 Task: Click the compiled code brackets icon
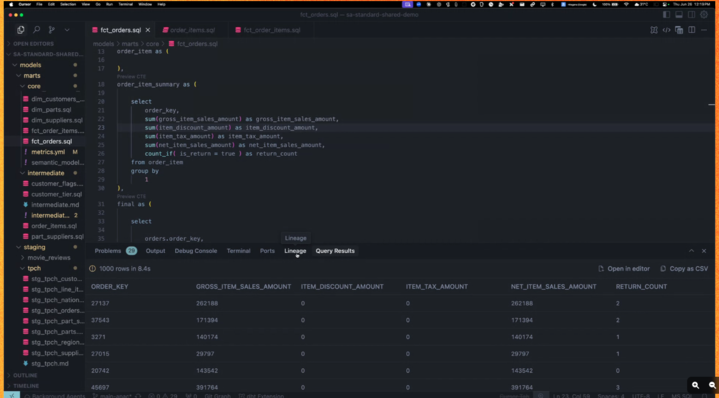[x=666, y=30]
